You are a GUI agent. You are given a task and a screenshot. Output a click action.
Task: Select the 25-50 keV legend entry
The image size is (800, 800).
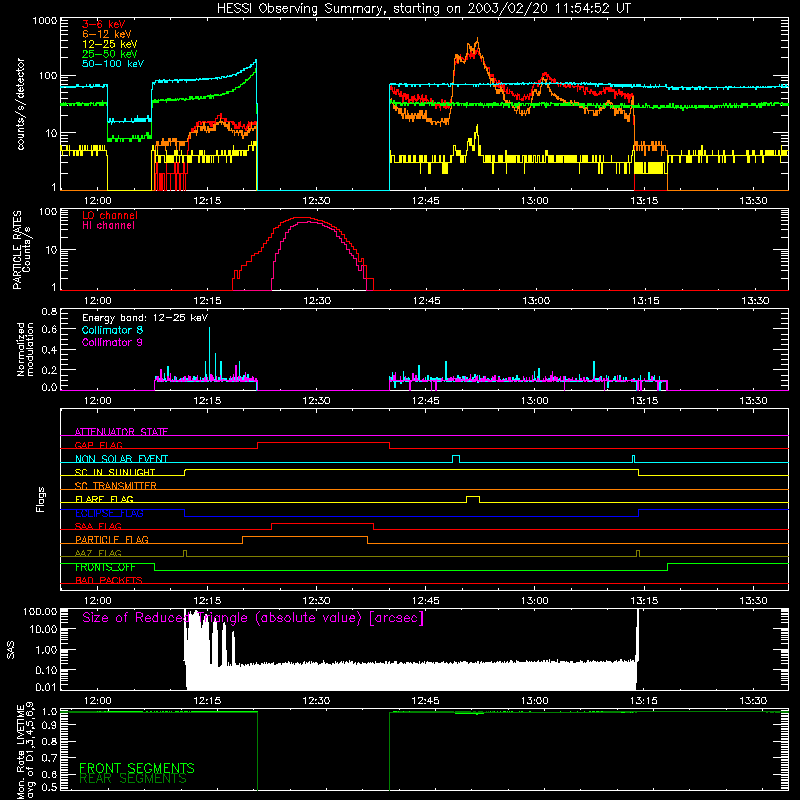110,54
